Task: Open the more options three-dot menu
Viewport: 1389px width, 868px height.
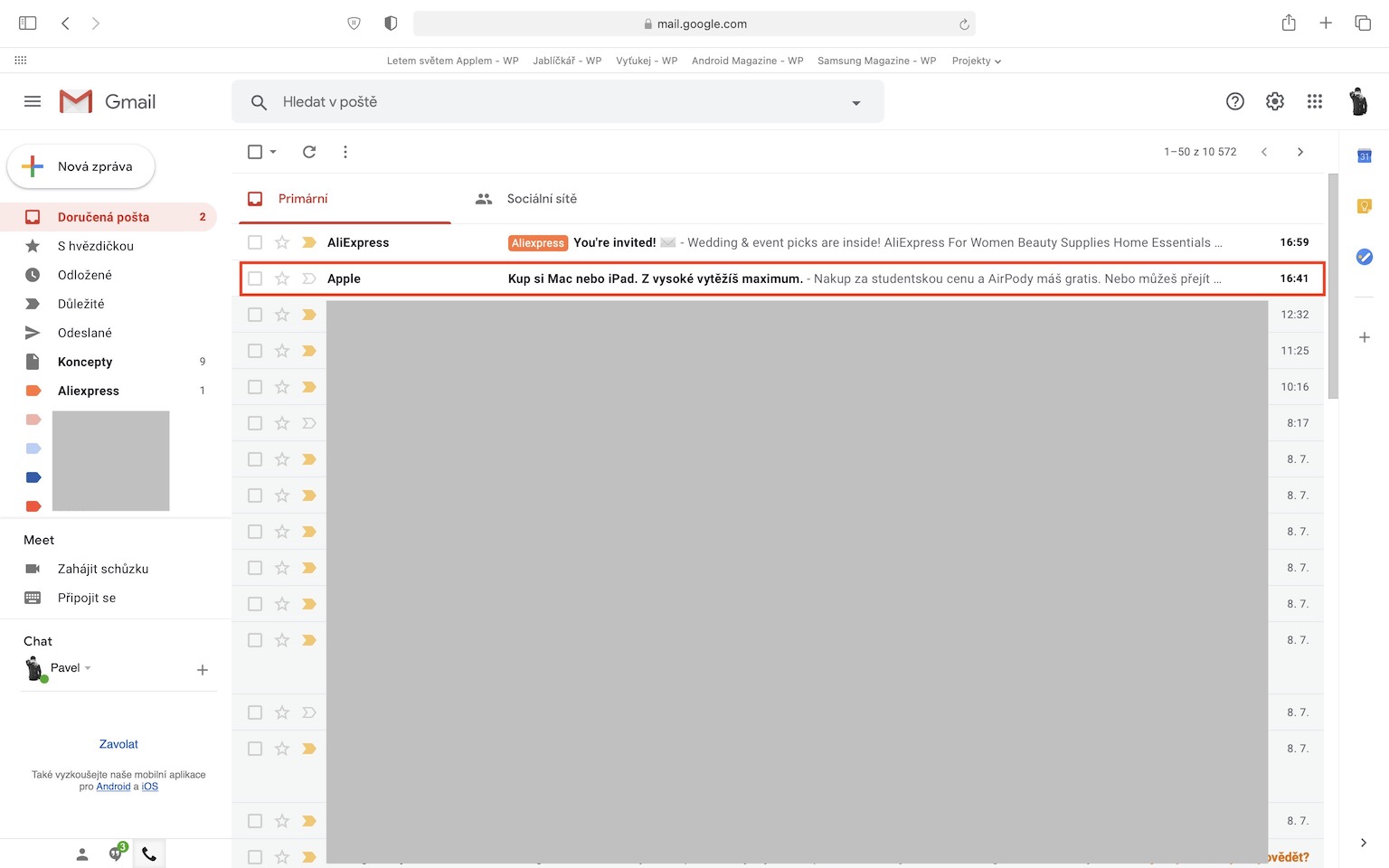Action: pos(345,152)
